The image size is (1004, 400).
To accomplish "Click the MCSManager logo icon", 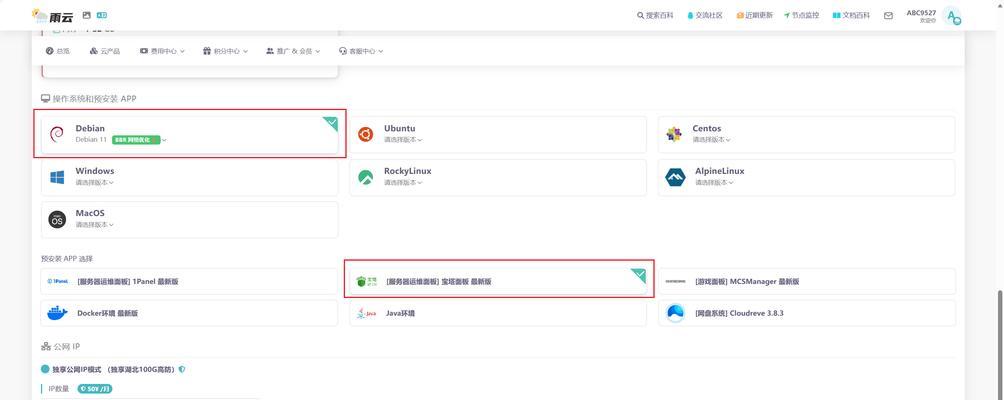I will pyautogui.click(x=676, y=282).
